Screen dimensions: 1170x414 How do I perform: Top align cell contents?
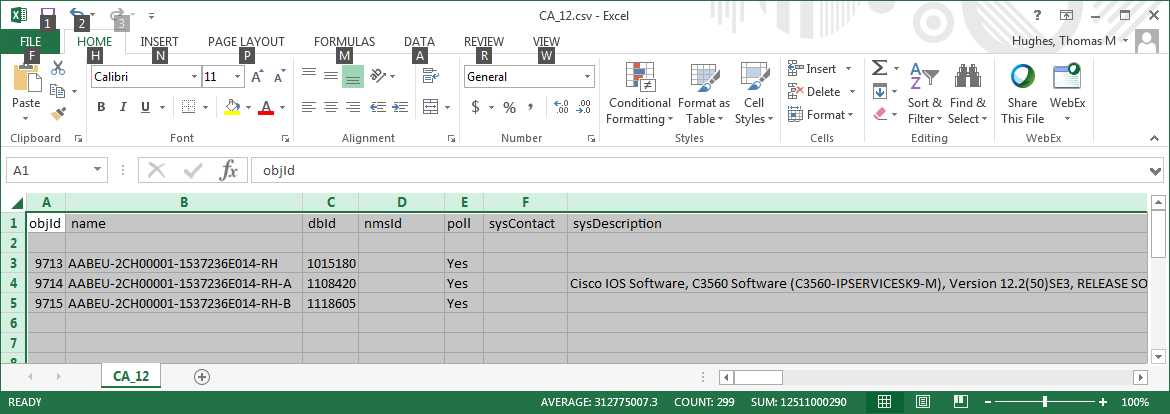tap(309, 73)
